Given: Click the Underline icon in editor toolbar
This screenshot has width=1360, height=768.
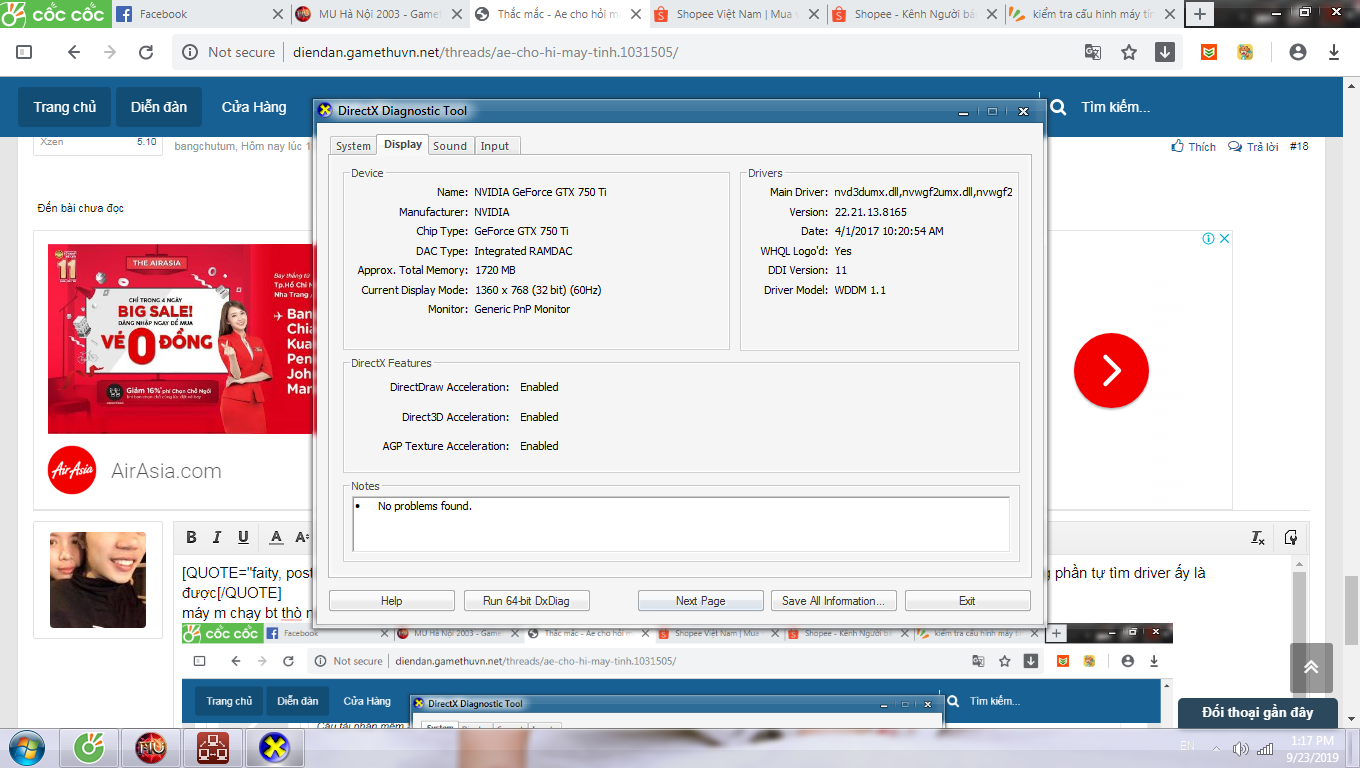Looking at the screenshot, I should [243, 538].
